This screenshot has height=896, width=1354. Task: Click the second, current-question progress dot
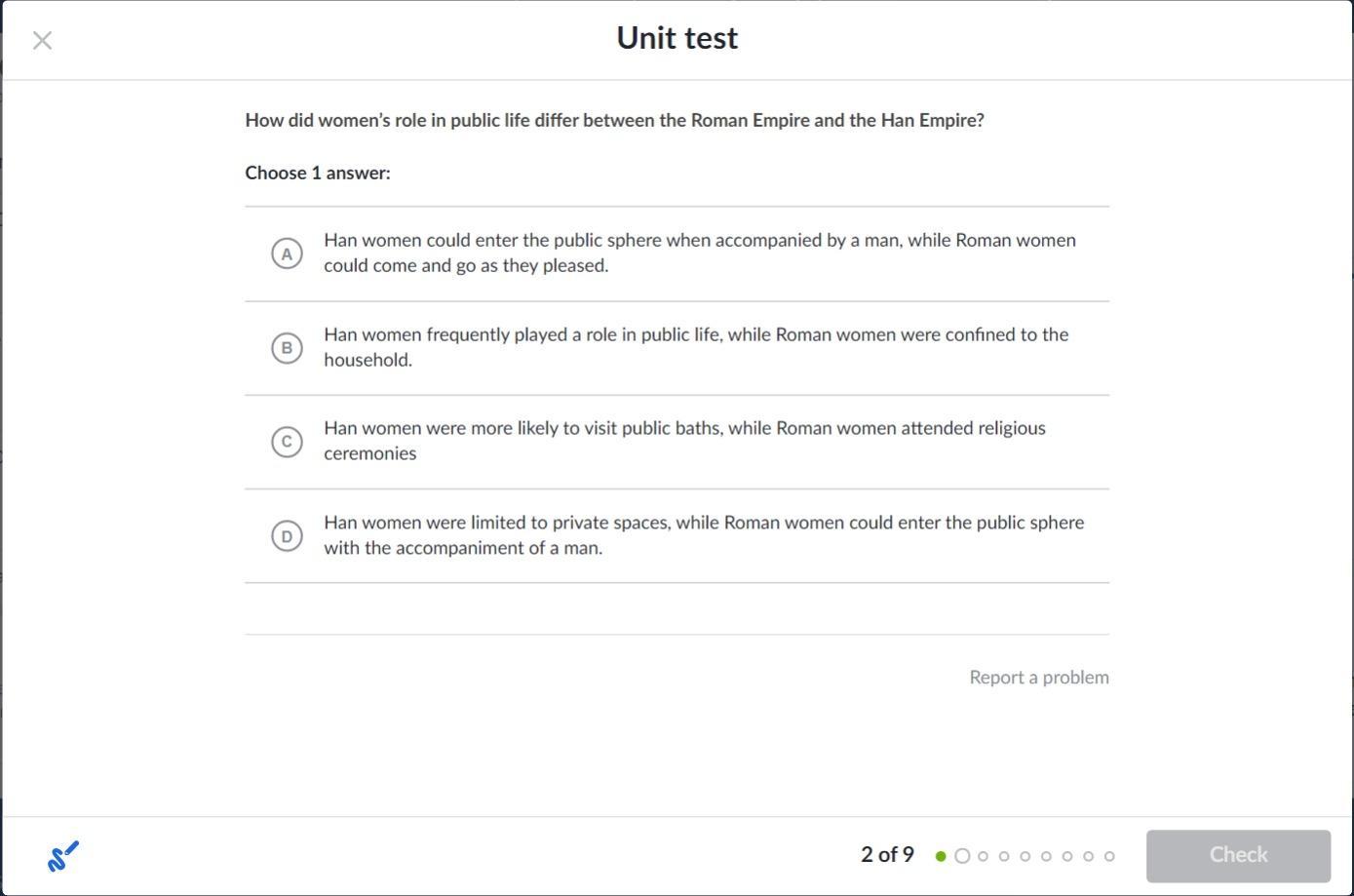[x=962, y=856]
